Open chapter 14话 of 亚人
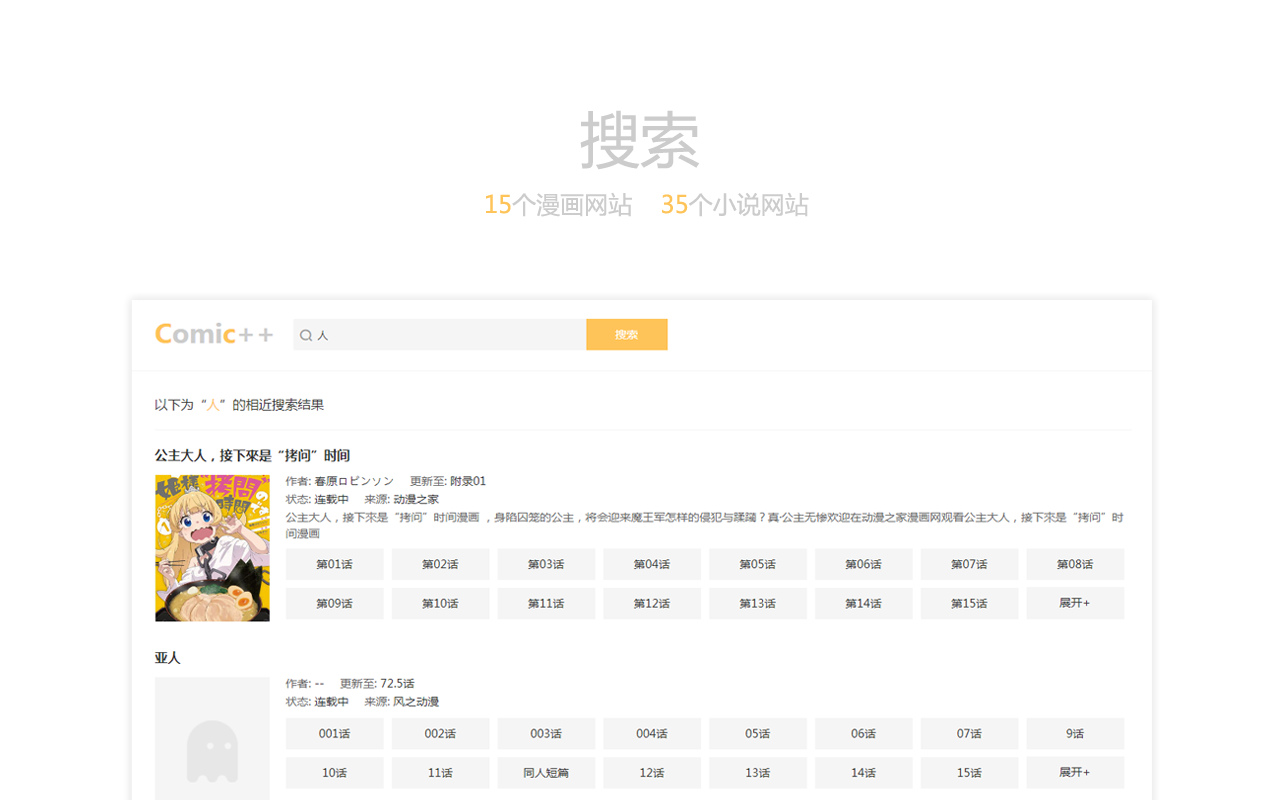Image resolution: width=1280 pixels, height=800 pixels. [863, 772]
